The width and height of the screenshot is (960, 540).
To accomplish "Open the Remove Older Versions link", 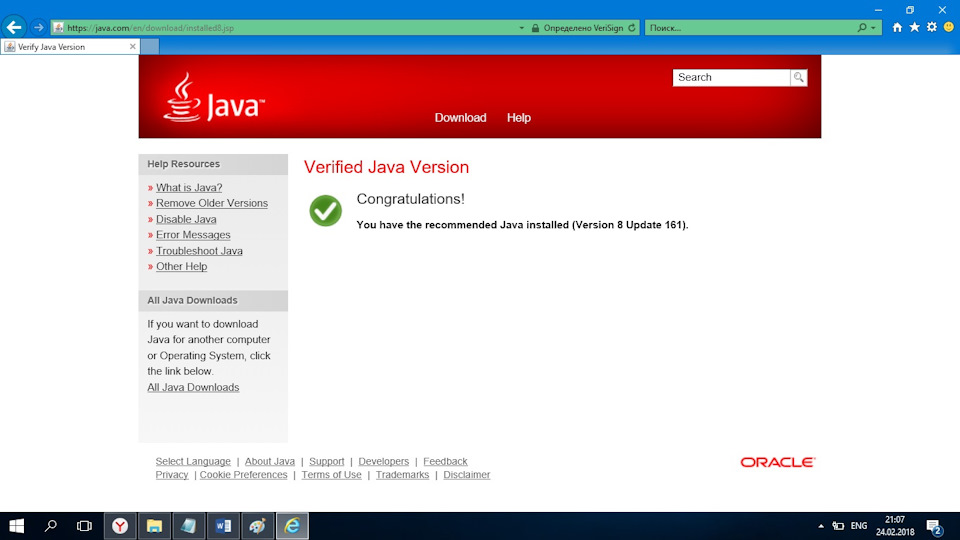I will tap(211, 203).
